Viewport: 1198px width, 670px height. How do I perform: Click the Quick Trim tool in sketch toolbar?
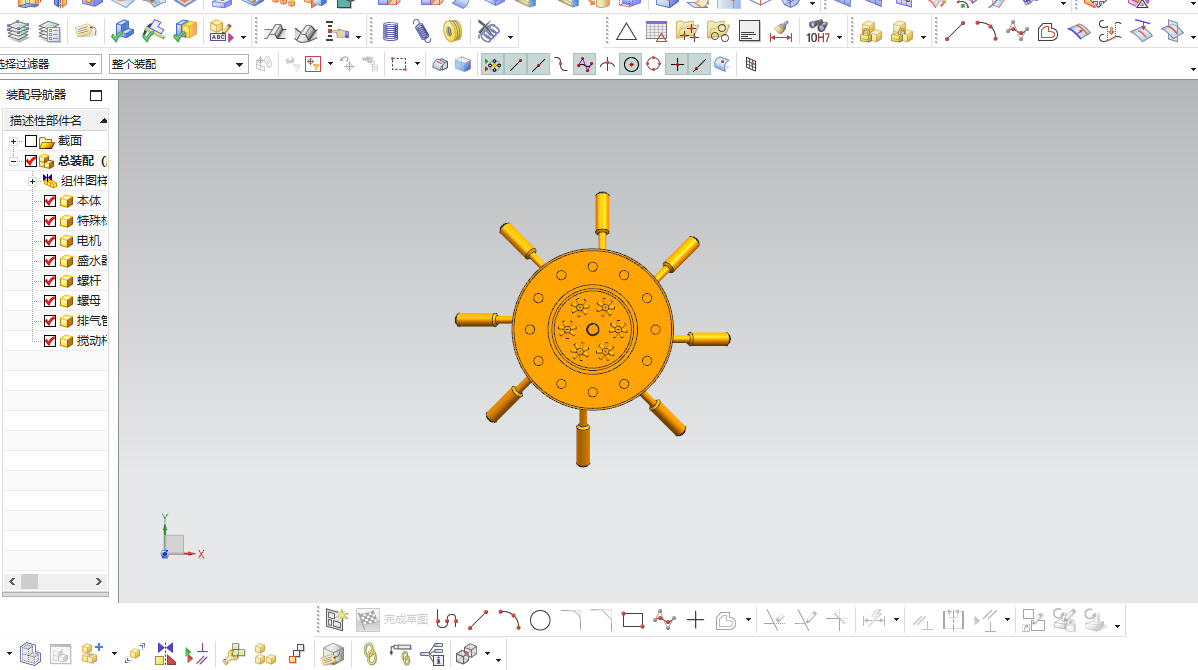coord(775,620)
